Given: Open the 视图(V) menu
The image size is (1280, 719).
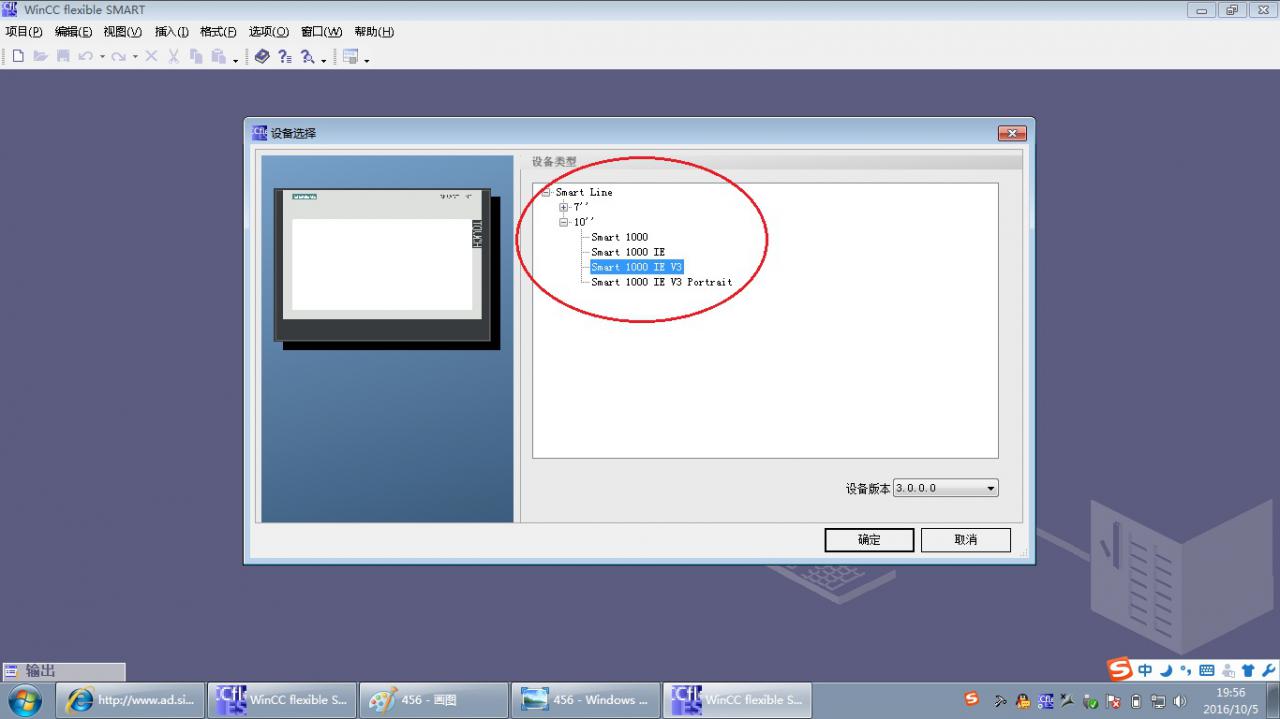Looking at the screenshot, I should (123, 32).
